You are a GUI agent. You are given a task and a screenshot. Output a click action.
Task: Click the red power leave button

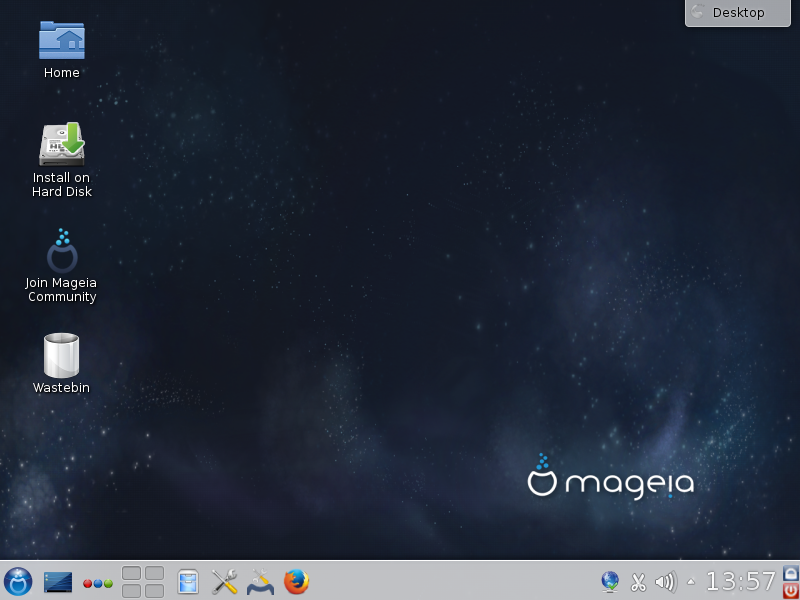pyautogui.click(x=791, y=590)
